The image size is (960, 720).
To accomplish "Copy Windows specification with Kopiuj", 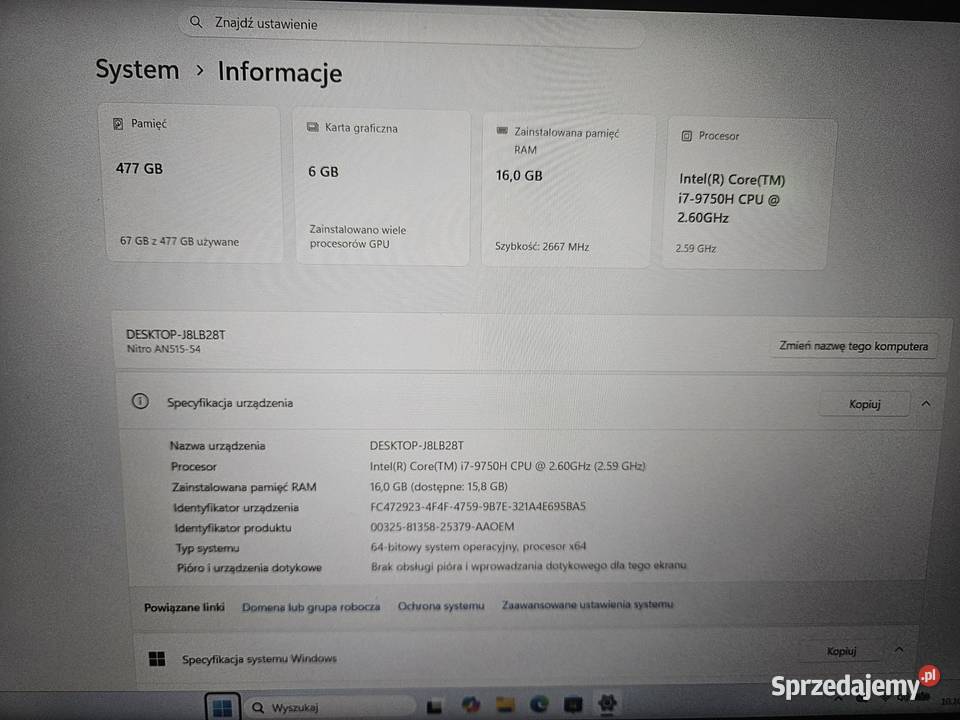I will [841, 651].
